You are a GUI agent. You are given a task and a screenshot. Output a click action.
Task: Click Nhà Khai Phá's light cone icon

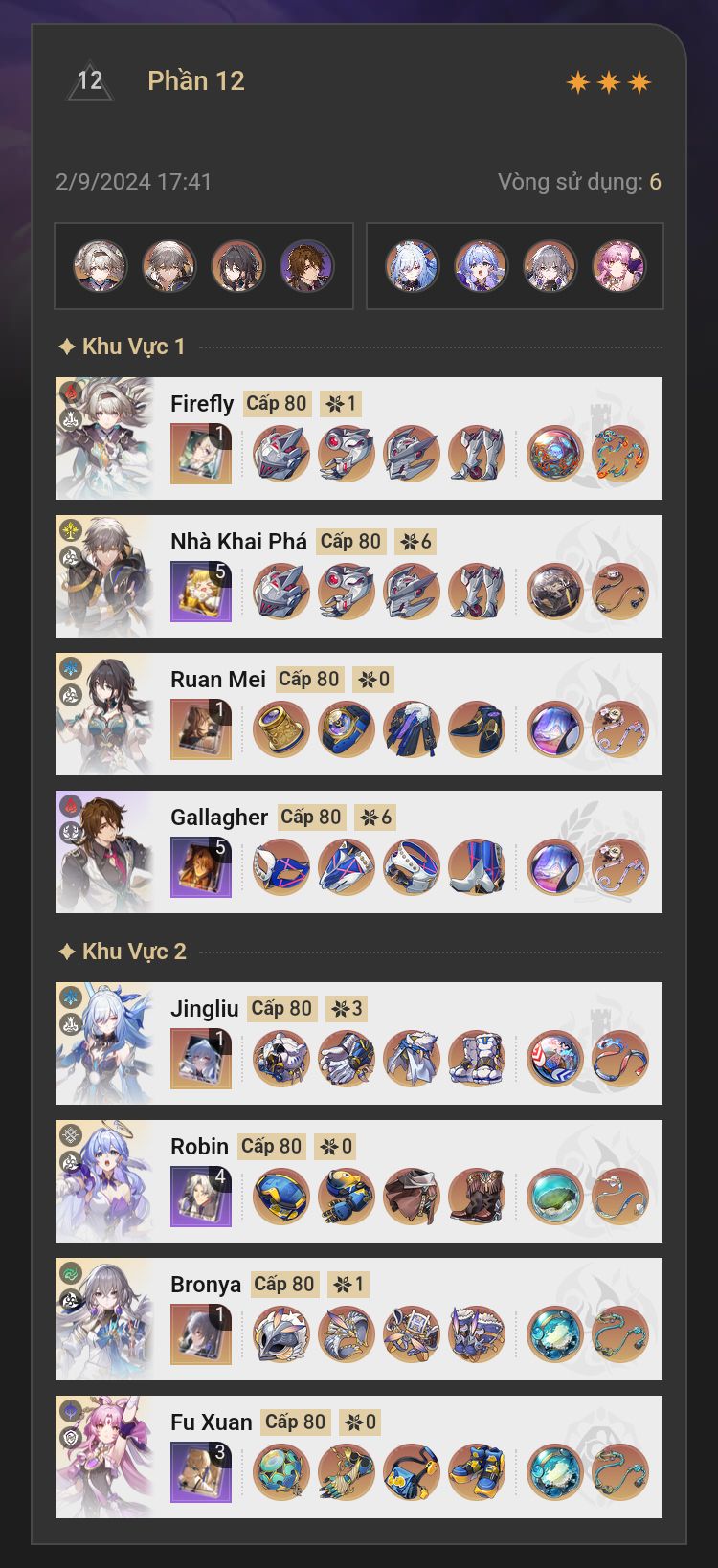click(201, 592)
